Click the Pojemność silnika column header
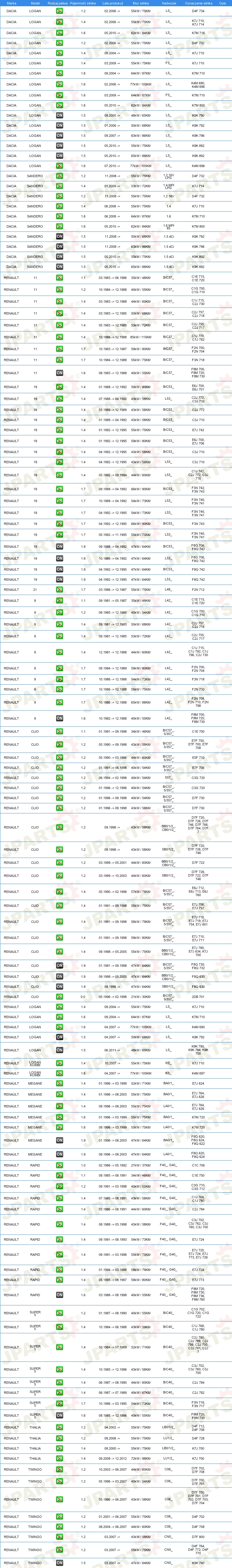232x1568 pixels. [83, 3]
